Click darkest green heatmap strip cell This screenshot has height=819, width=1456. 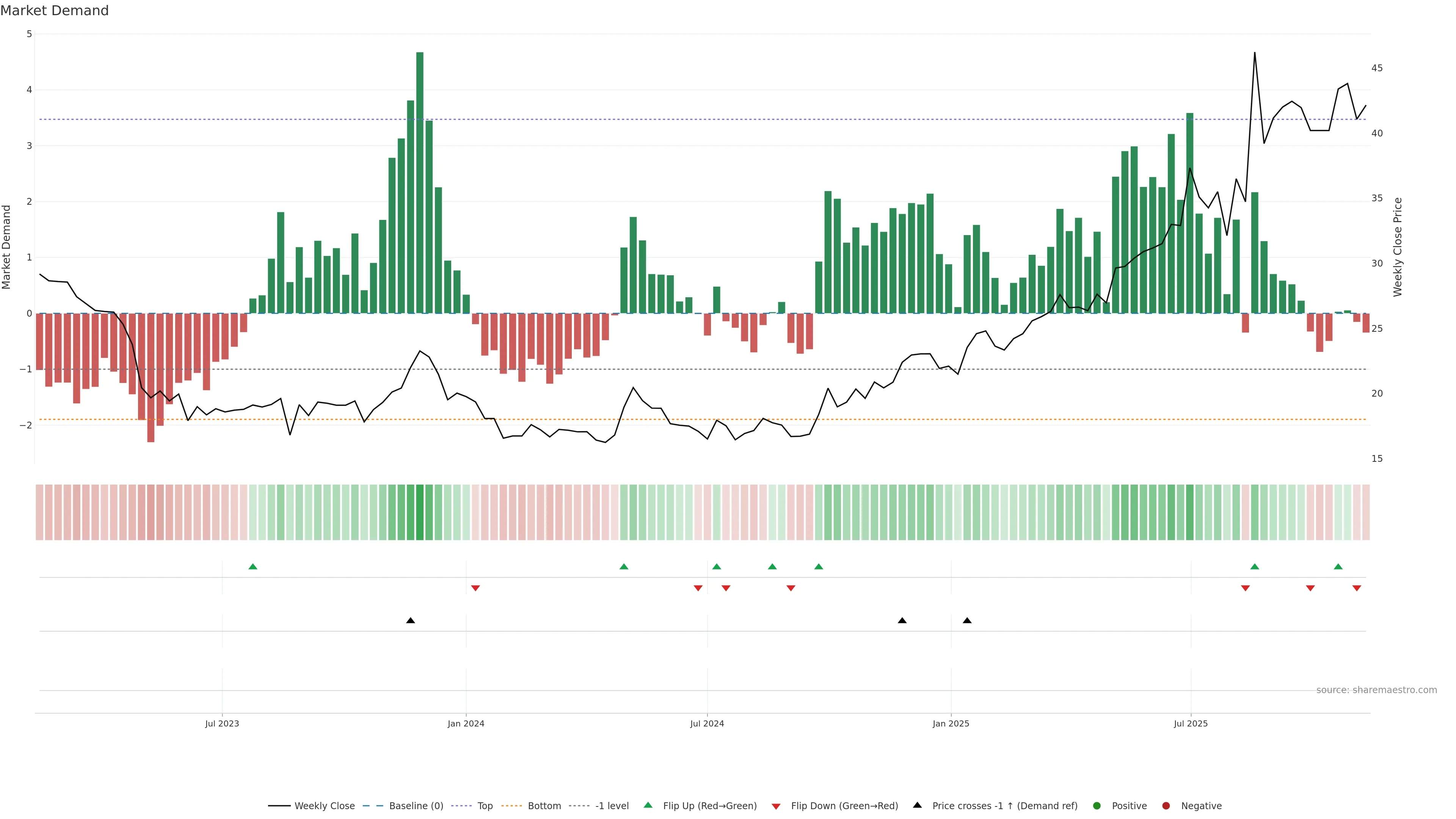[x=420, y=512]
